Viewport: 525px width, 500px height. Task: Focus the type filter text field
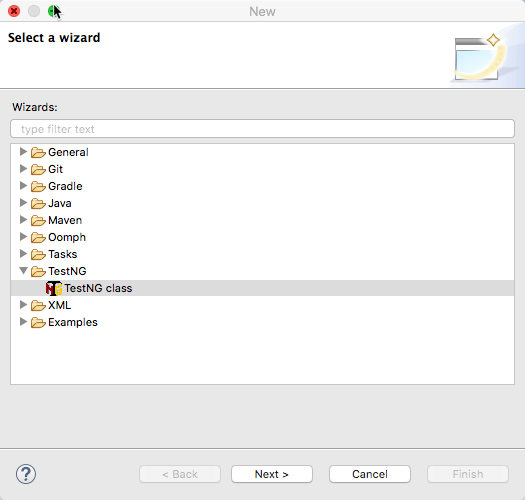tap(262, 129)
